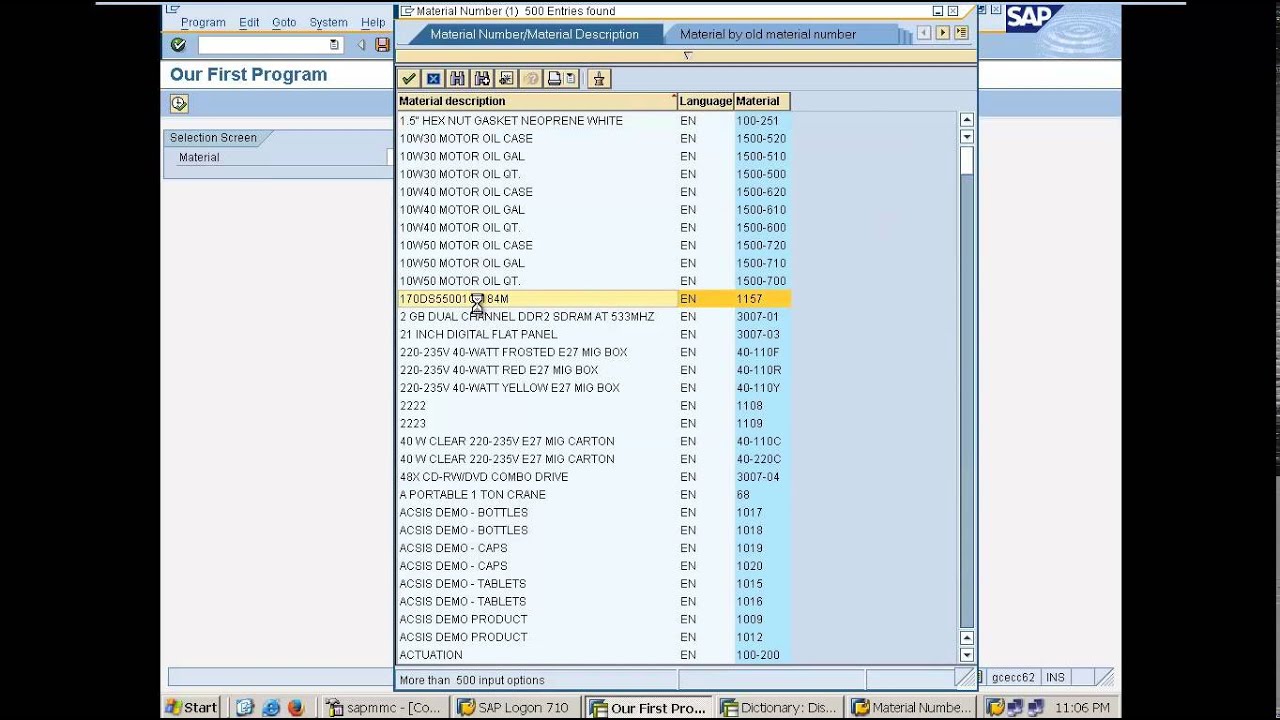Screen dimensions: 1280x720
Task: Select row 1.5" HEX NUT GASKET NEOPRENE WHITE
Action: [594, 121]
